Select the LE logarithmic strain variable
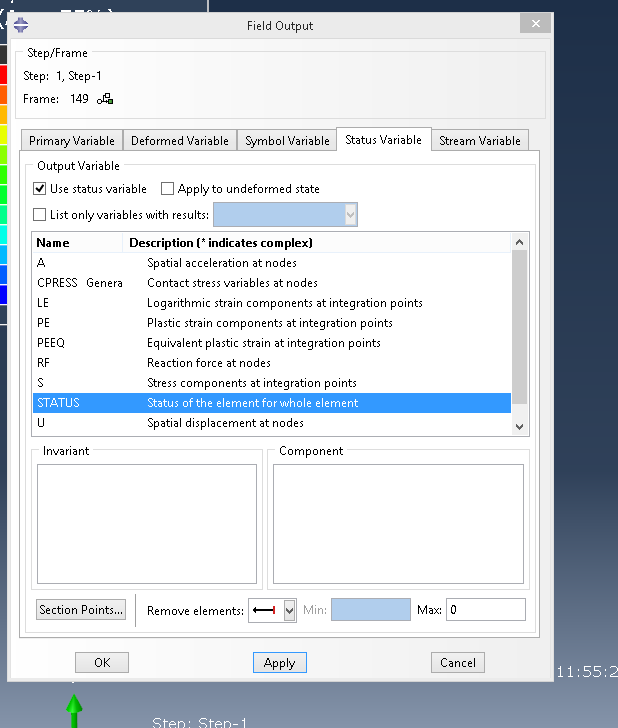Viewport: 618px width, 728px height. 272,303
